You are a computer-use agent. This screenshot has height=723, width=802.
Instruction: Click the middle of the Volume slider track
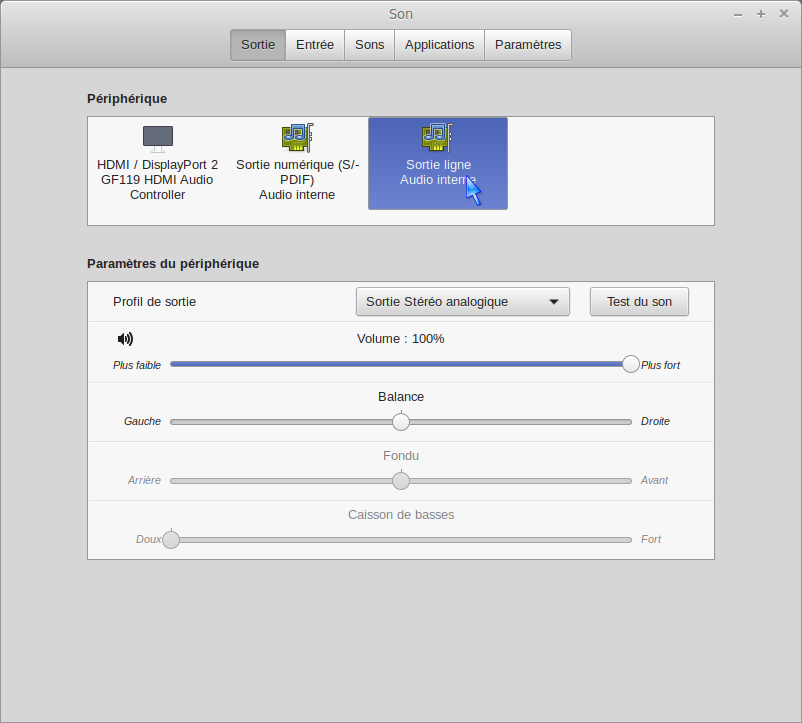click(x=400, y=364)
